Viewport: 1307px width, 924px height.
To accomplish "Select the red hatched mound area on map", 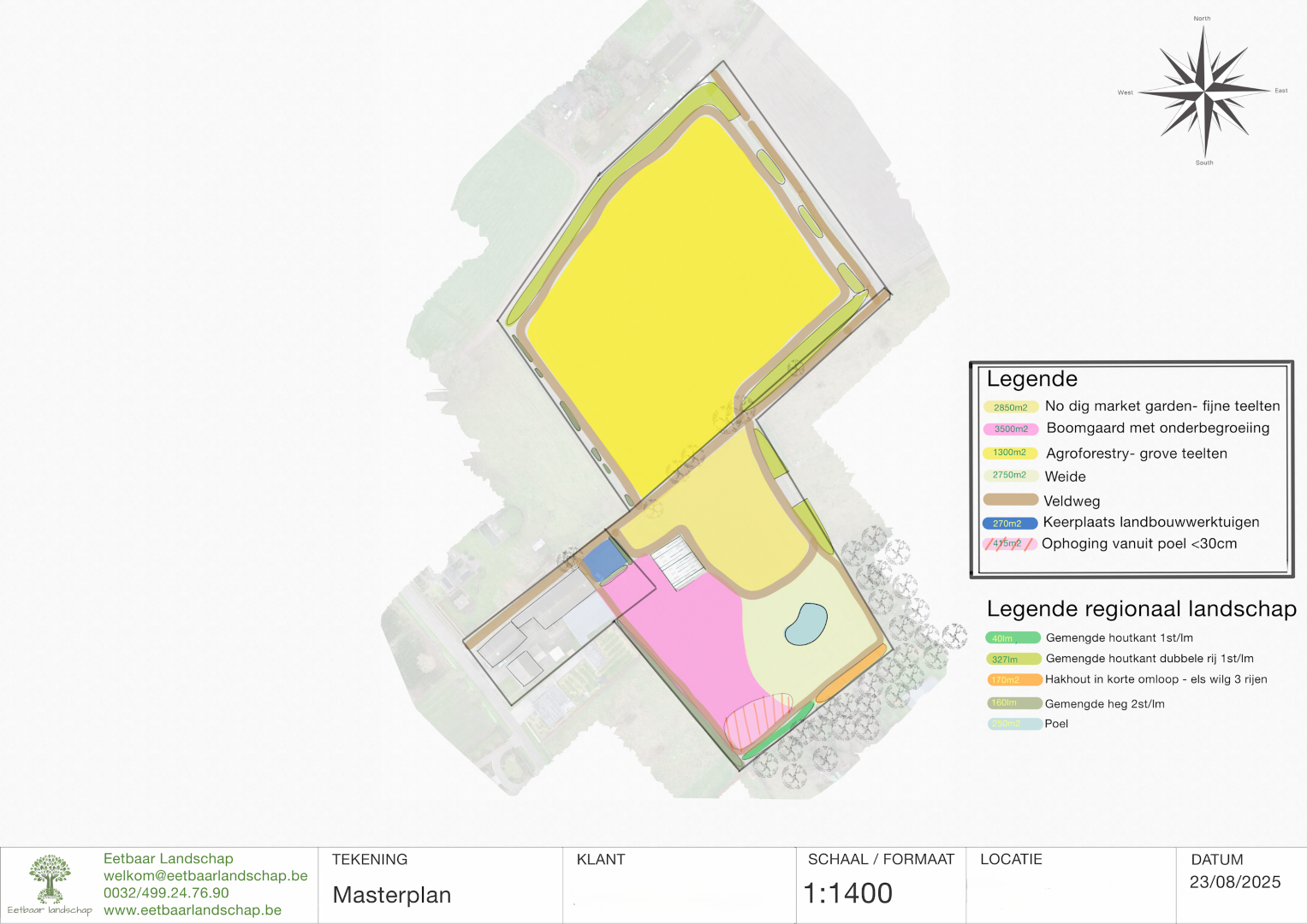I will point(757,719).
